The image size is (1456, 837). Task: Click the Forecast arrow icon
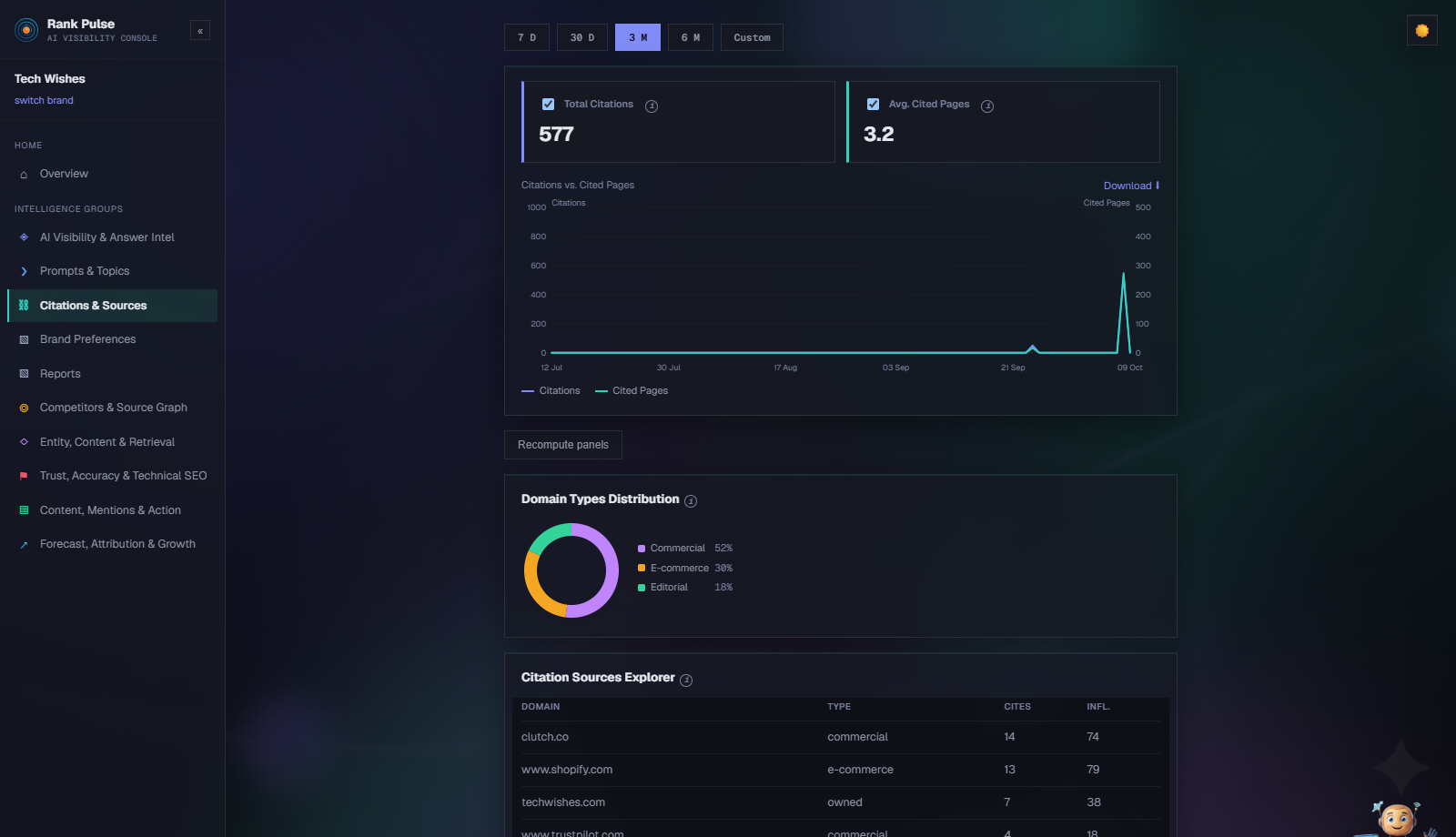[x=24, y=545]
